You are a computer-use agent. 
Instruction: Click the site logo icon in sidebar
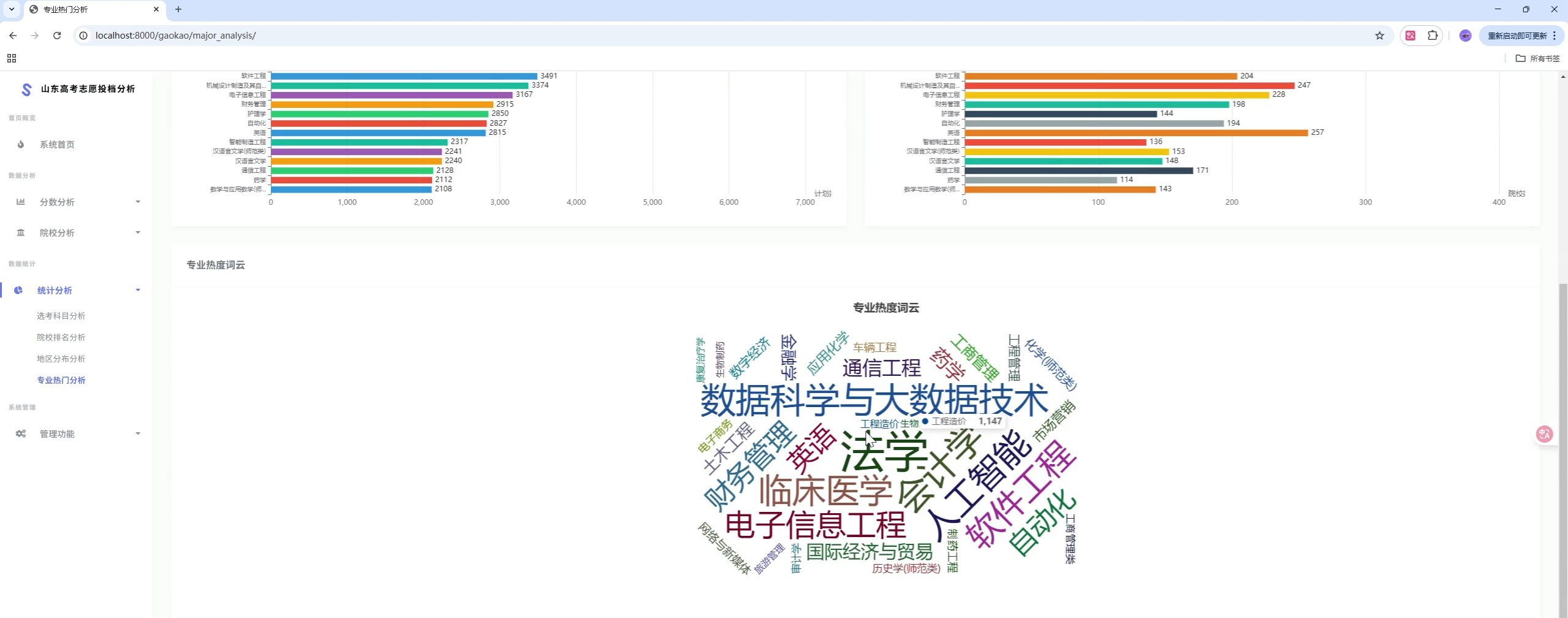pos(26,90)
